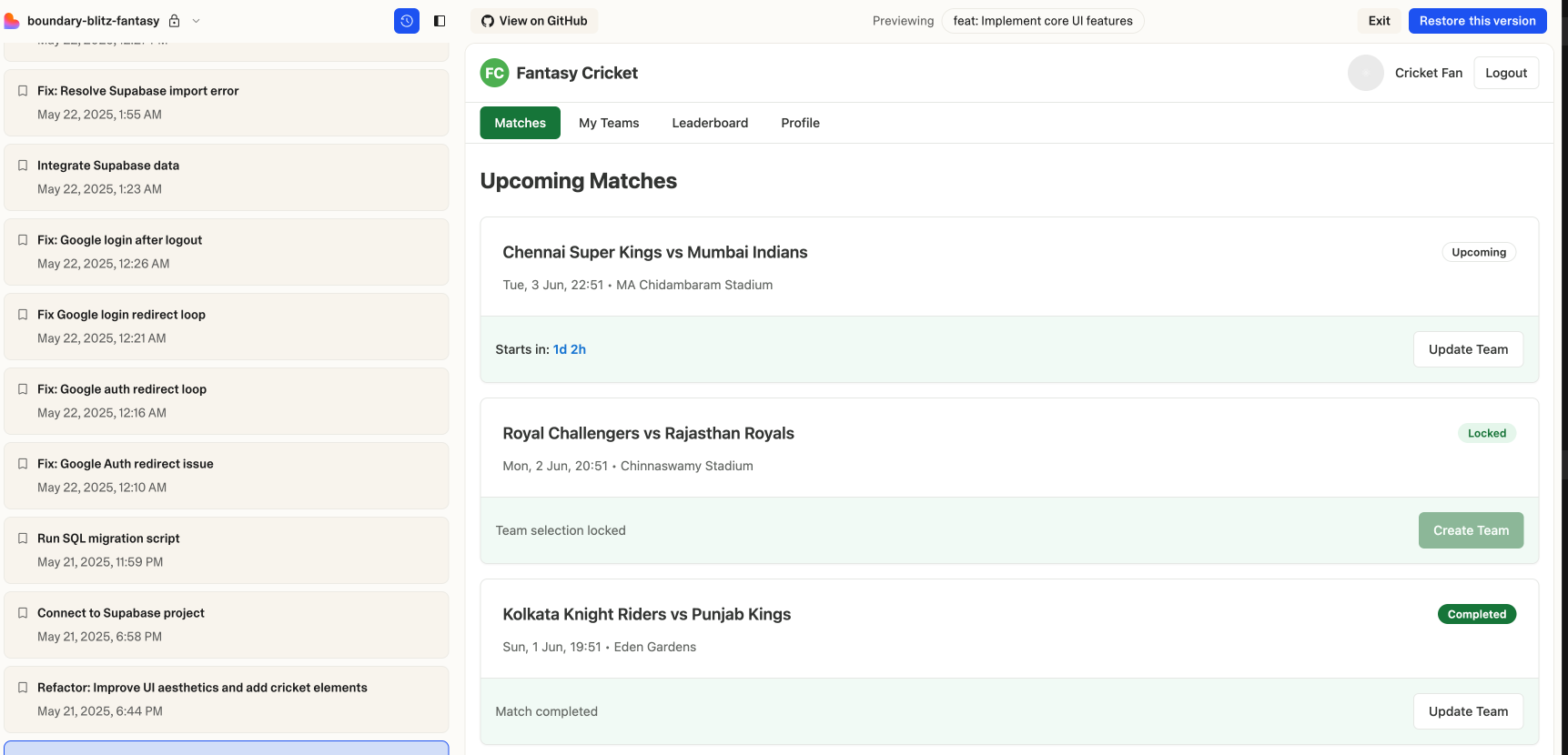Click the Kolkata Knight Riders vs Punjab Kings title
The width and height of the screenshot is (1568, 755).
646,614
